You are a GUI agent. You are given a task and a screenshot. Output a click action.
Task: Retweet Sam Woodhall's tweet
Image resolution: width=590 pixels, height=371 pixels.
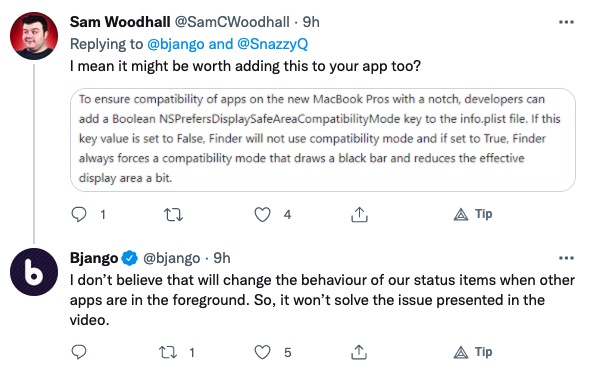tap(173, 215)
